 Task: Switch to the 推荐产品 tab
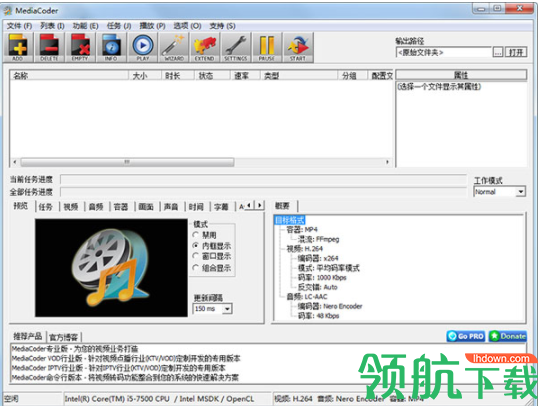click(x=27, y=336)
